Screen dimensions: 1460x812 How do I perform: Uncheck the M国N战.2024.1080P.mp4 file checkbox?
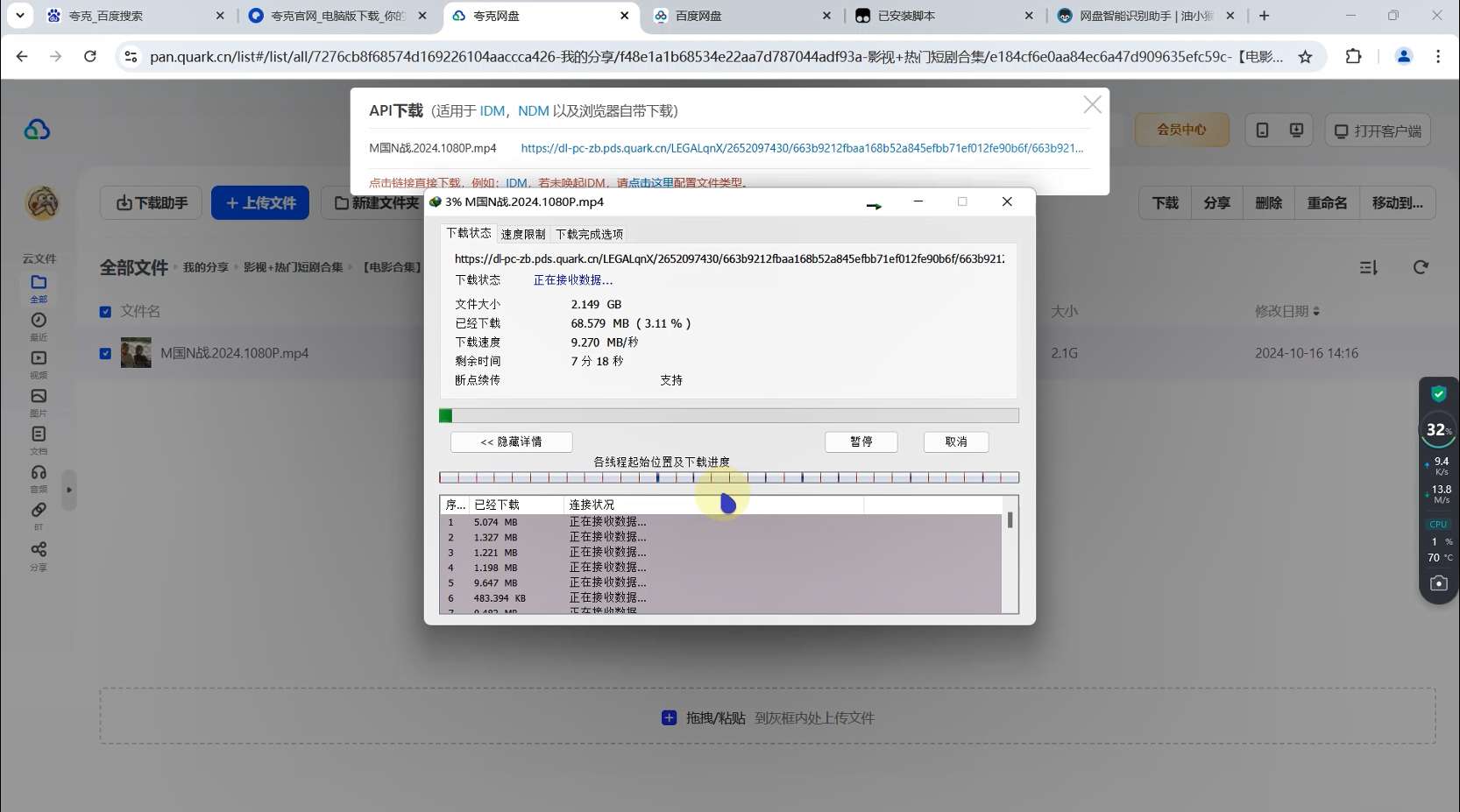click(105, 353)
